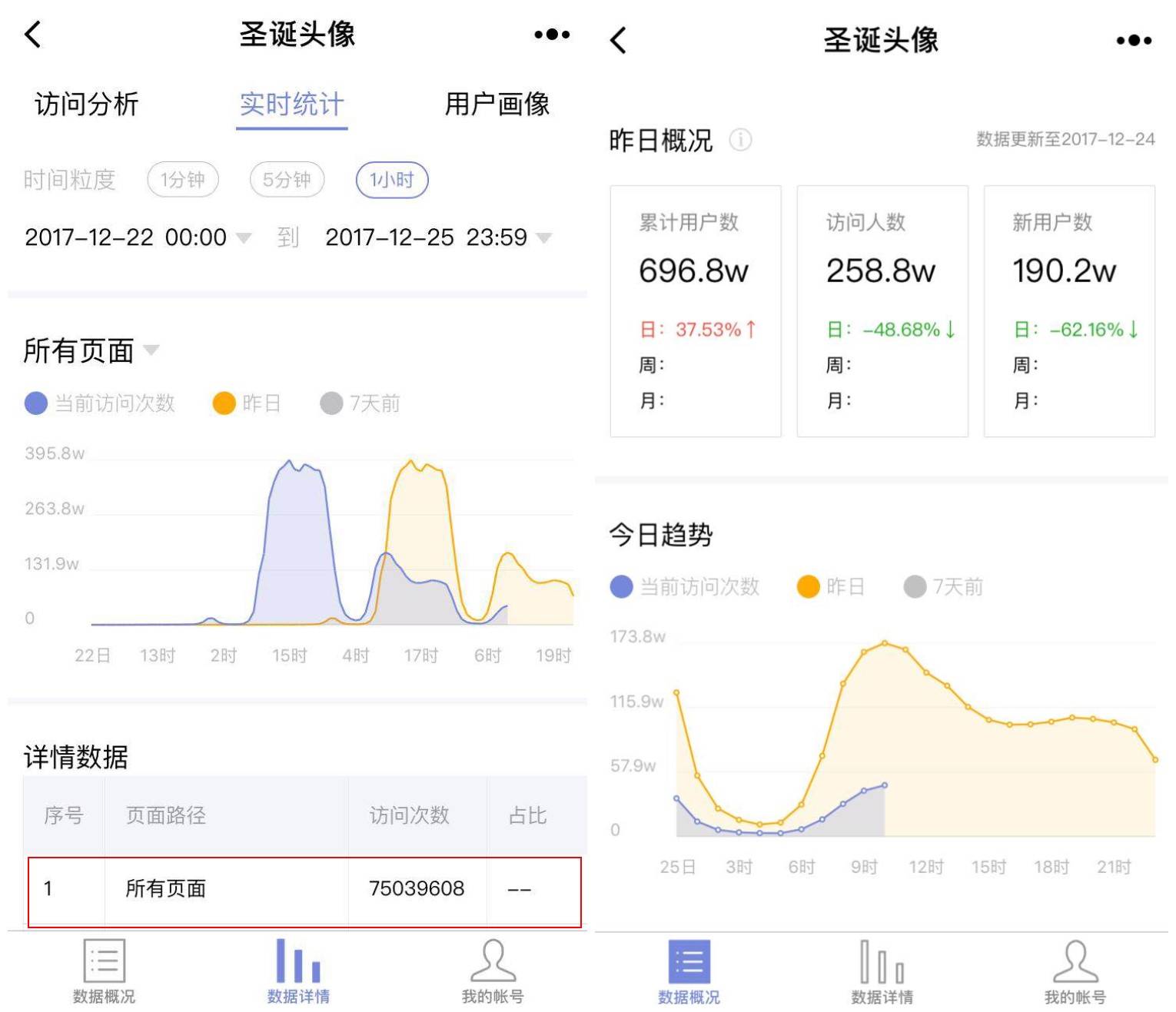Screen dimensions: 1176x1012
Task: Open 累计用户数 696.8w card
Action: [695, 310]
